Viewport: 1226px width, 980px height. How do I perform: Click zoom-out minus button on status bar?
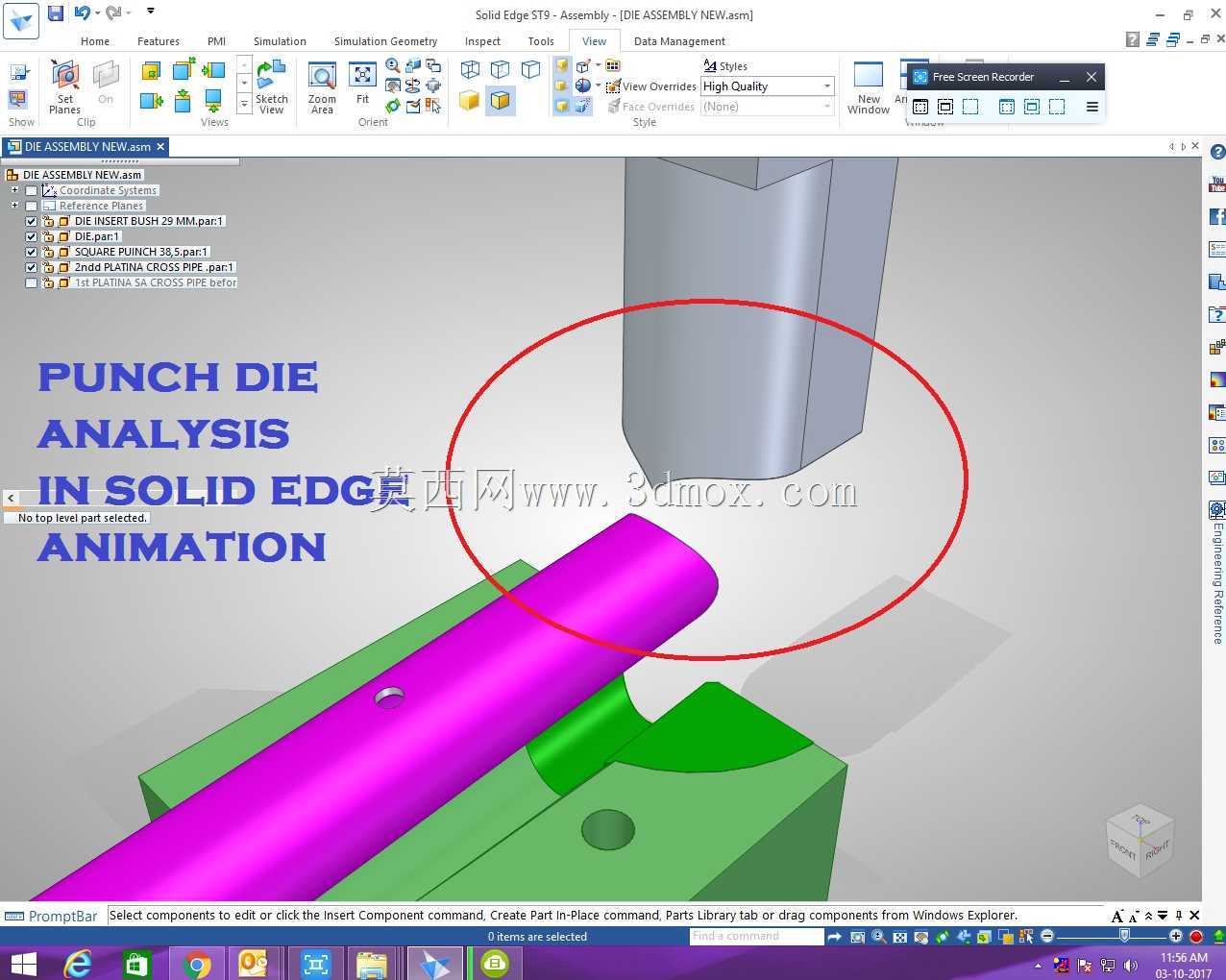click(1047, 936)
